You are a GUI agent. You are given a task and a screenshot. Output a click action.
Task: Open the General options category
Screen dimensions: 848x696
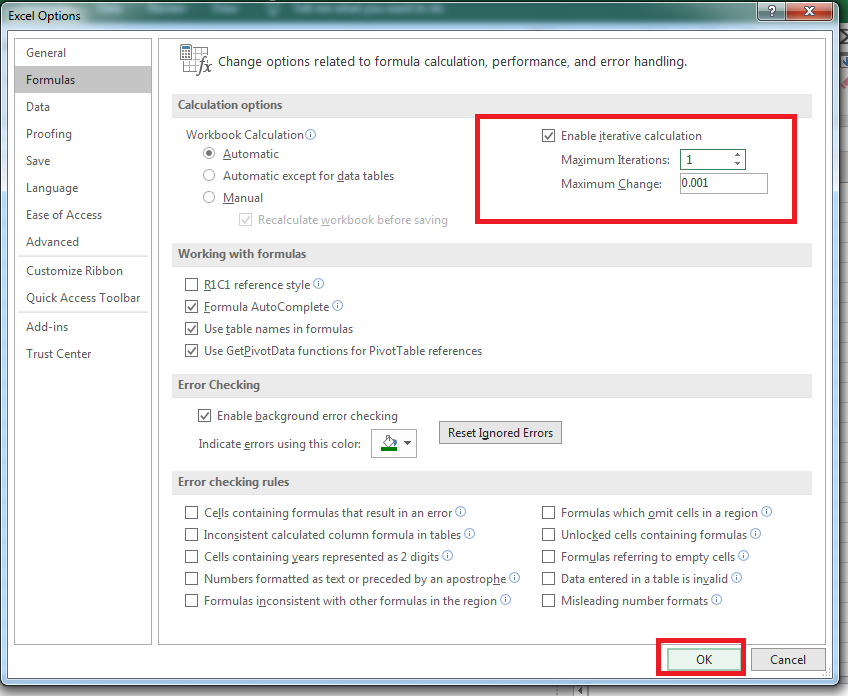click(x=83, y=52)
